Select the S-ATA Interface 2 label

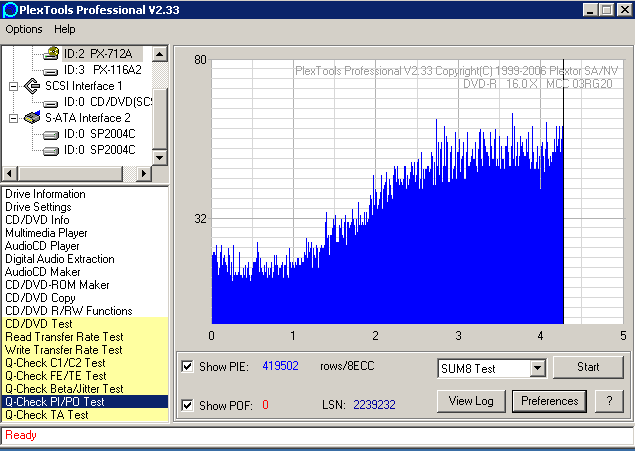pos(88,118)
